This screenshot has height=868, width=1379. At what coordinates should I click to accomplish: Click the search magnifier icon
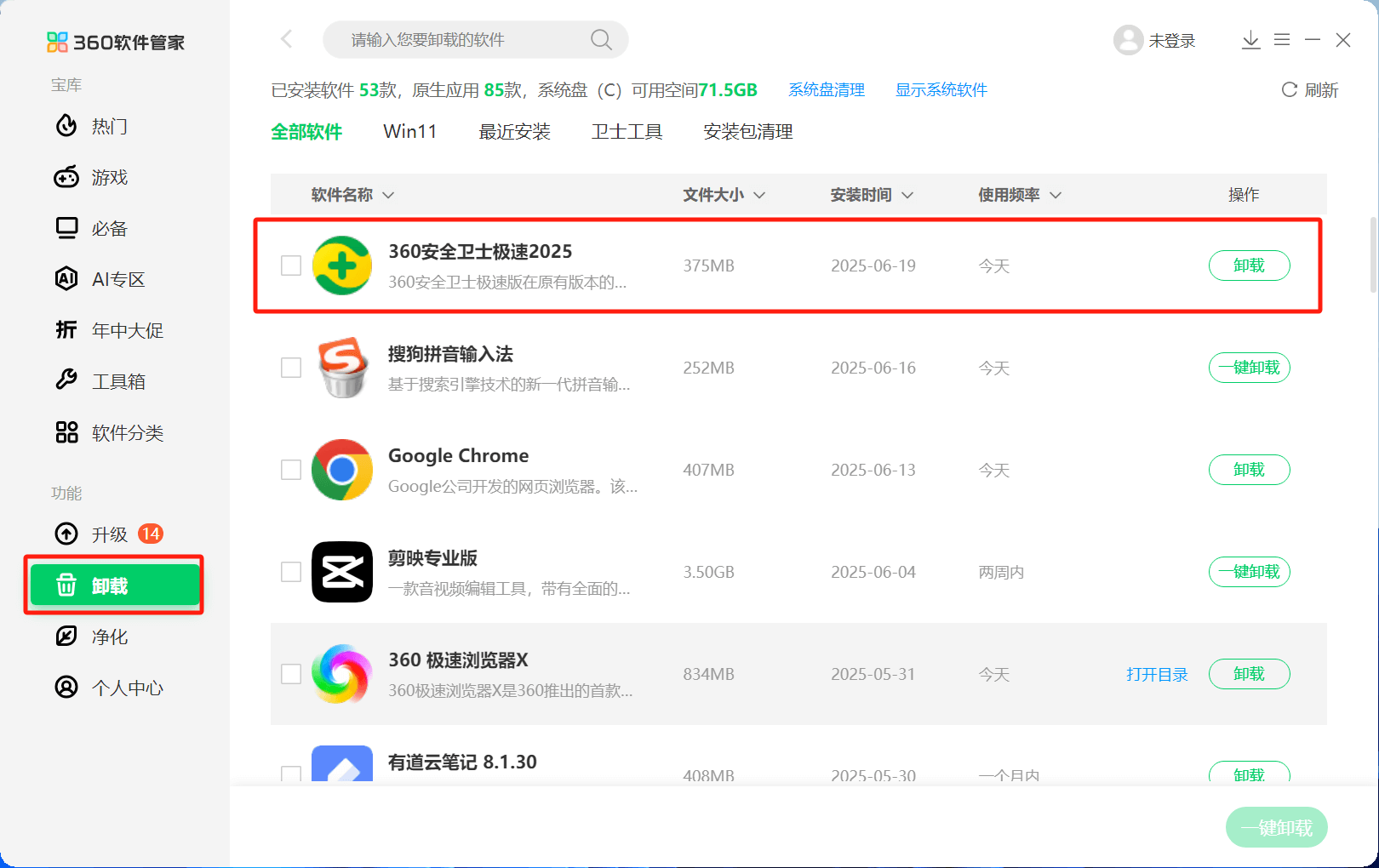pyautogui.click(x=601, y=40)
